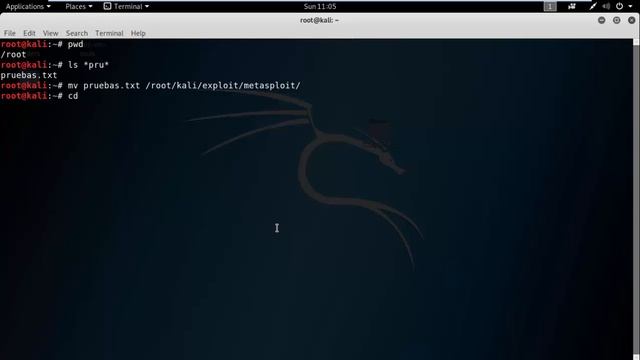The height and width of the screenshot is (360, 640).
Task: Open the Help menu
Action: [x=138, y=33]
